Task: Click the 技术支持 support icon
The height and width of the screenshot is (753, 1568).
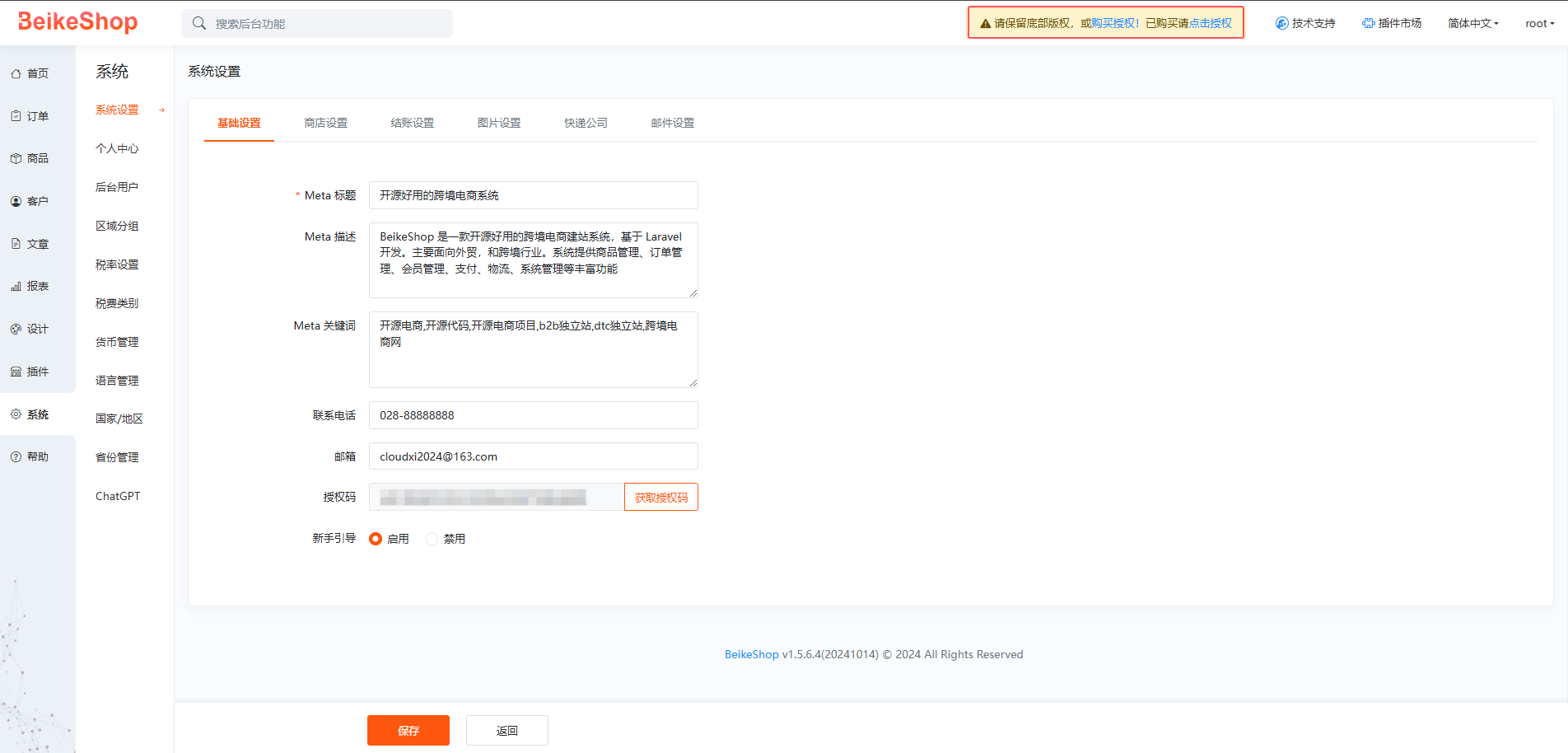Action: (1281, 23)
